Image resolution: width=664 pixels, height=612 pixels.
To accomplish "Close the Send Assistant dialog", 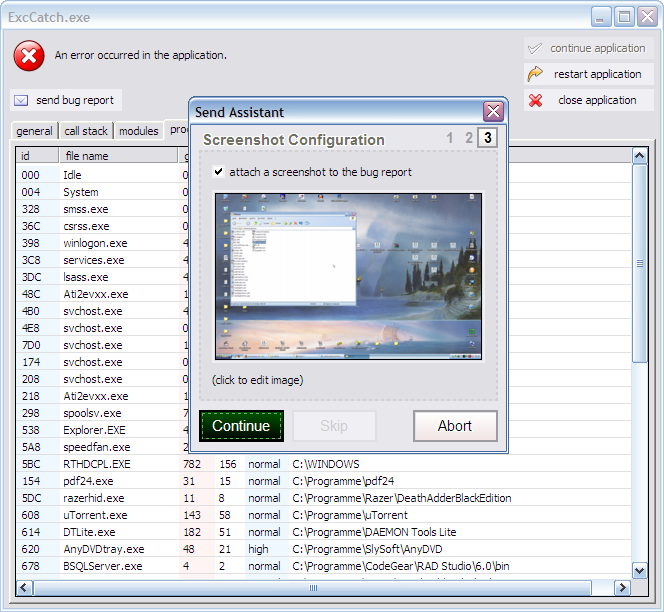I will click(492, 112).
